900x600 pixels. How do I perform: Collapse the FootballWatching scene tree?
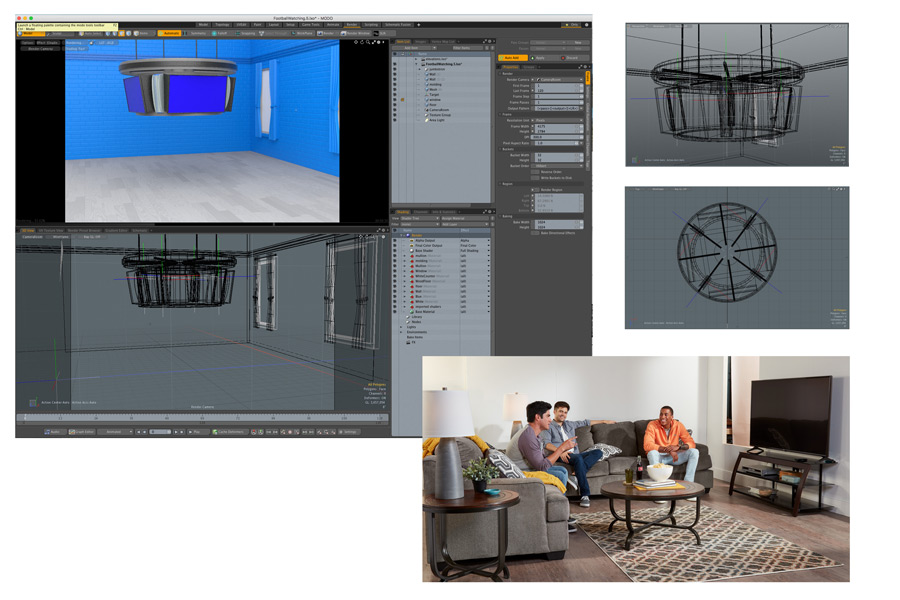click(416, 64)
